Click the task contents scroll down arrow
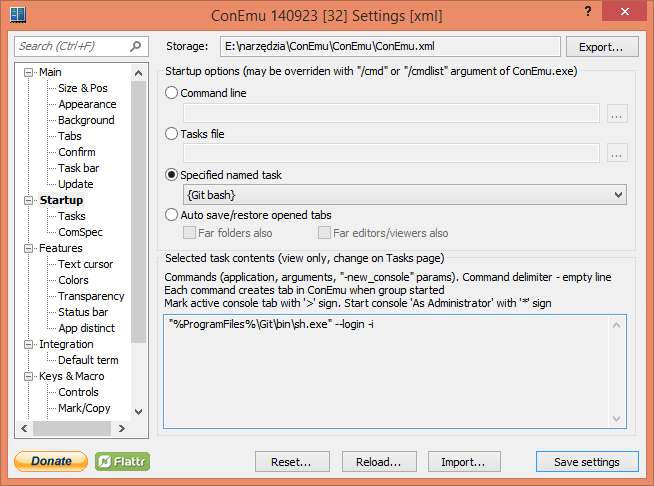654x486 pixels. [x=616, y=418]
